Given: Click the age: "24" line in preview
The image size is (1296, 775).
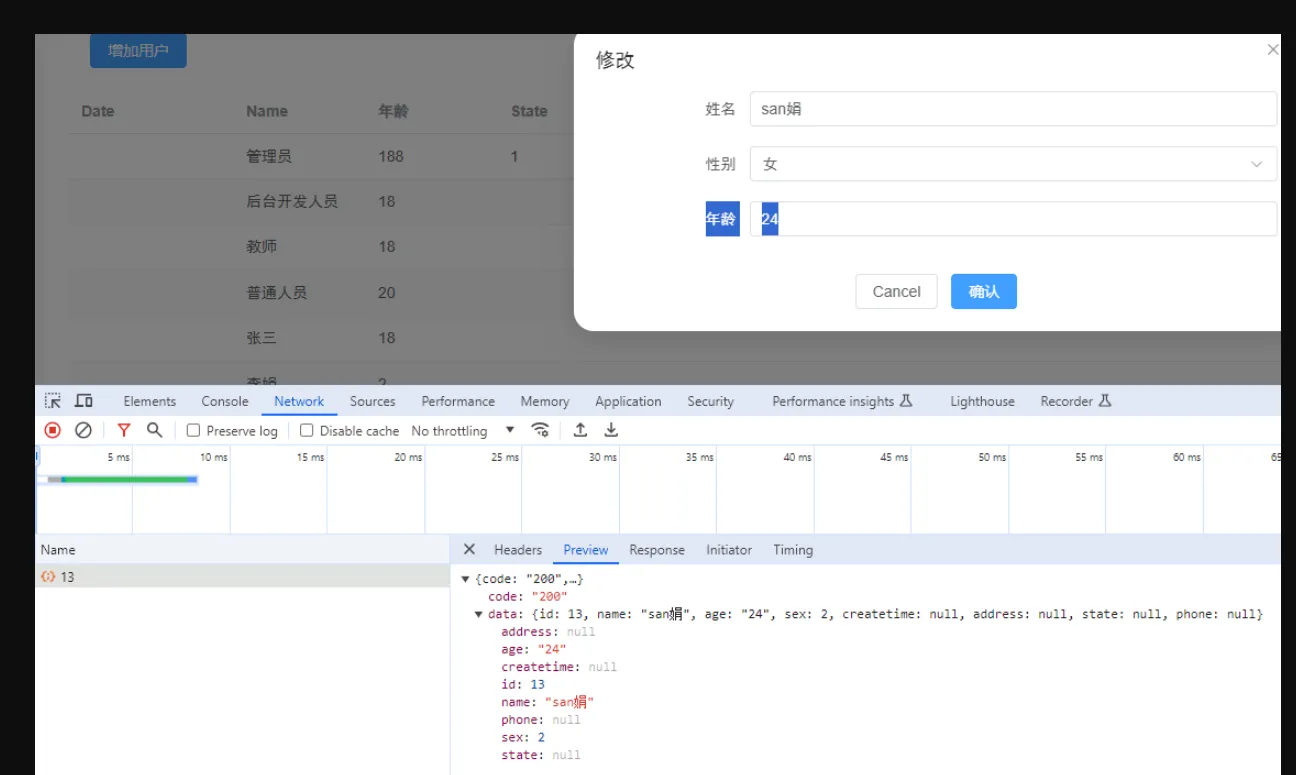Looking at the screenshot, I should click(534, 649).
